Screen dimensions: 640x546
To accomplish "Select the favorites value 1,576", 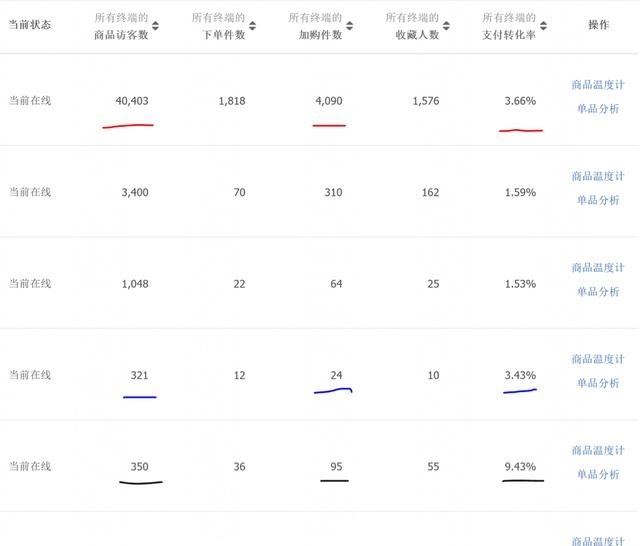I will click(426, 101).
